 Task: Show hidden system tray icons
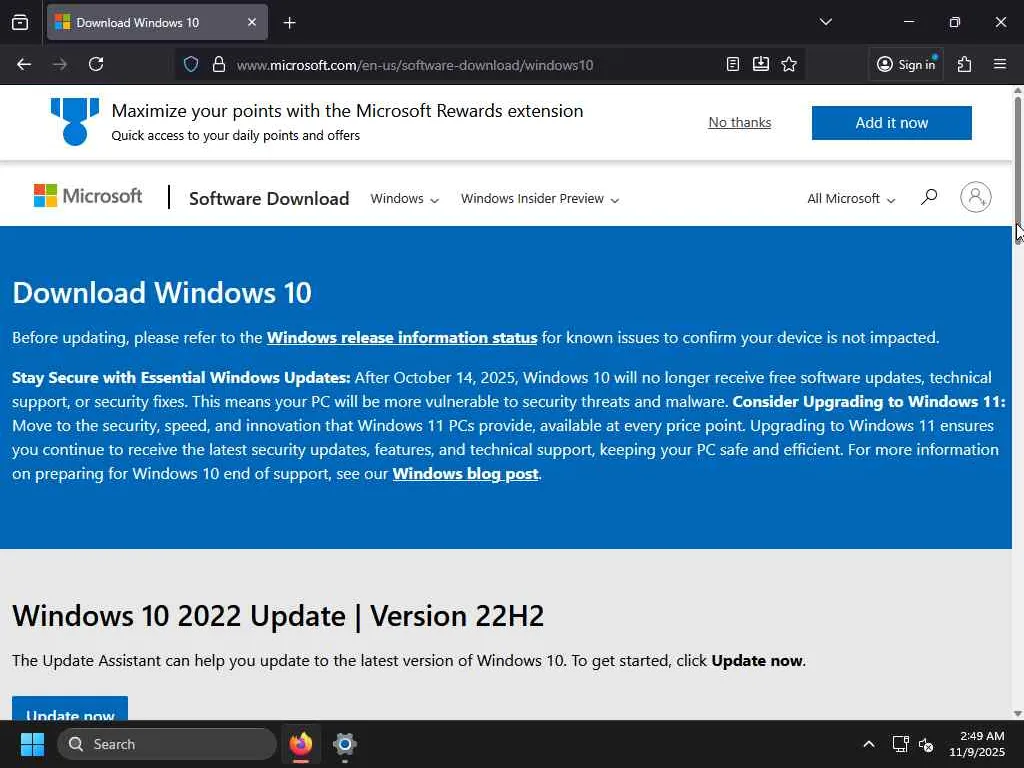[x=869, y=744]
